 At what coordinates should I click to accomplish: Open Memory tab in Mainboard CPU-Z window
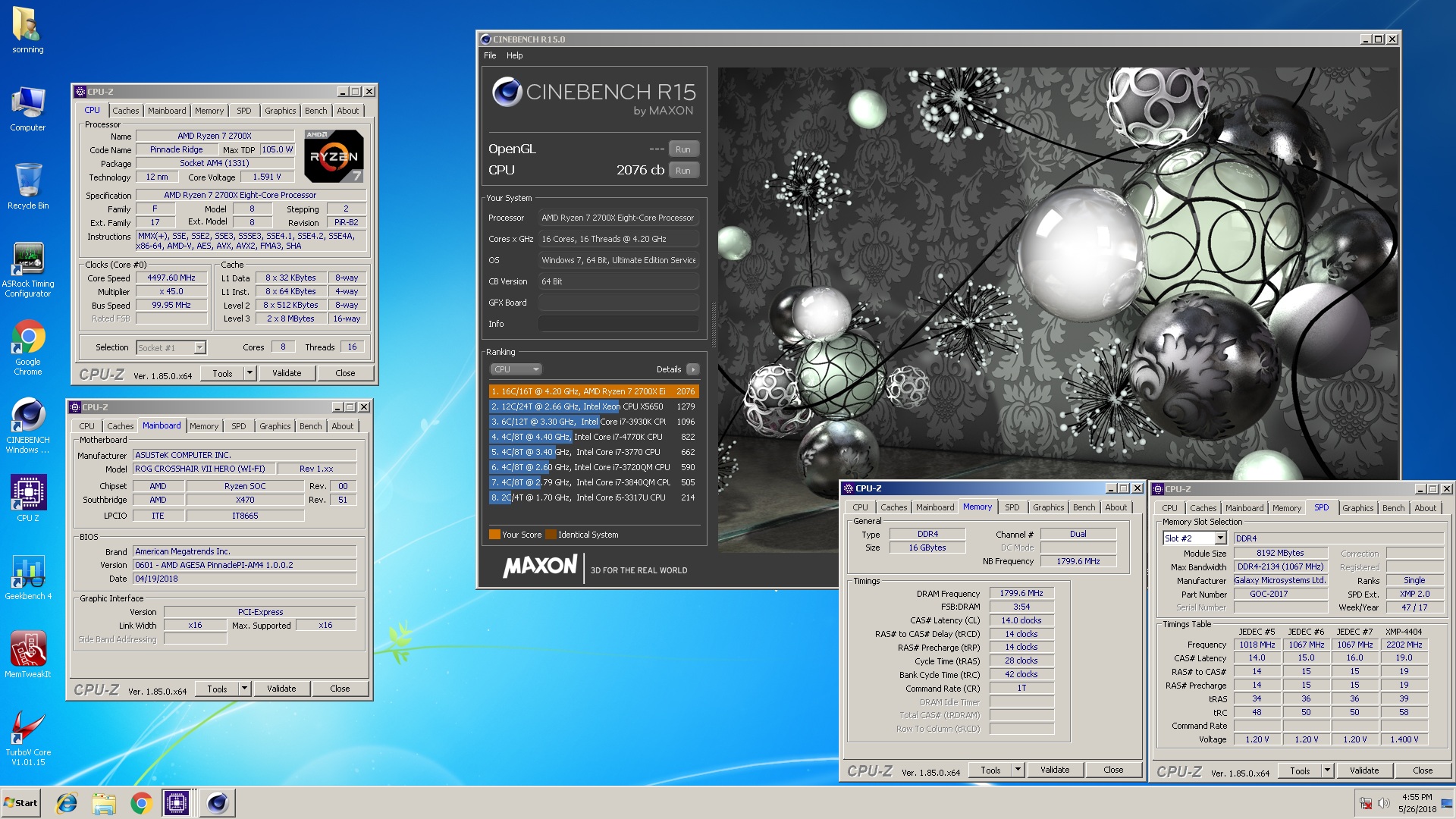pos(204,426)
